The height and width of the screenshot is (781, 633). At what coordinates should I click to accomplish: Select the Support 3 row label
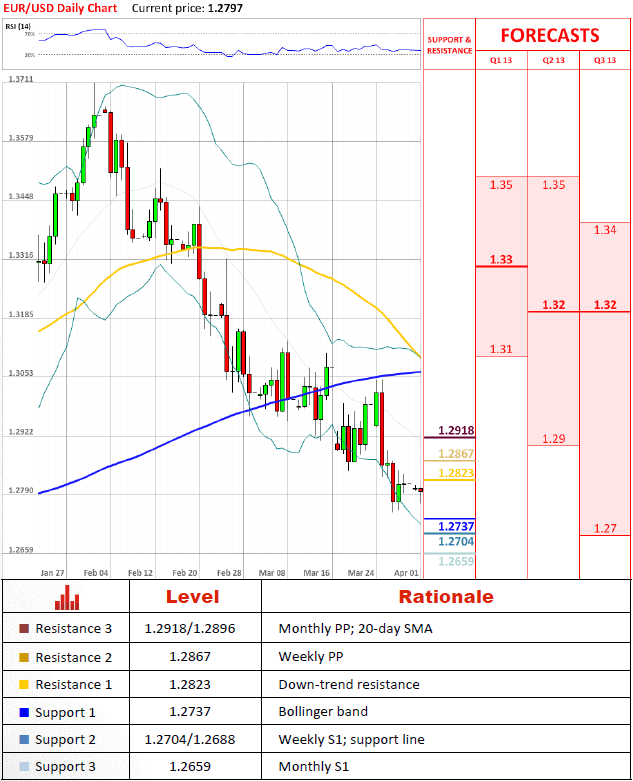(x=65, y=767)
